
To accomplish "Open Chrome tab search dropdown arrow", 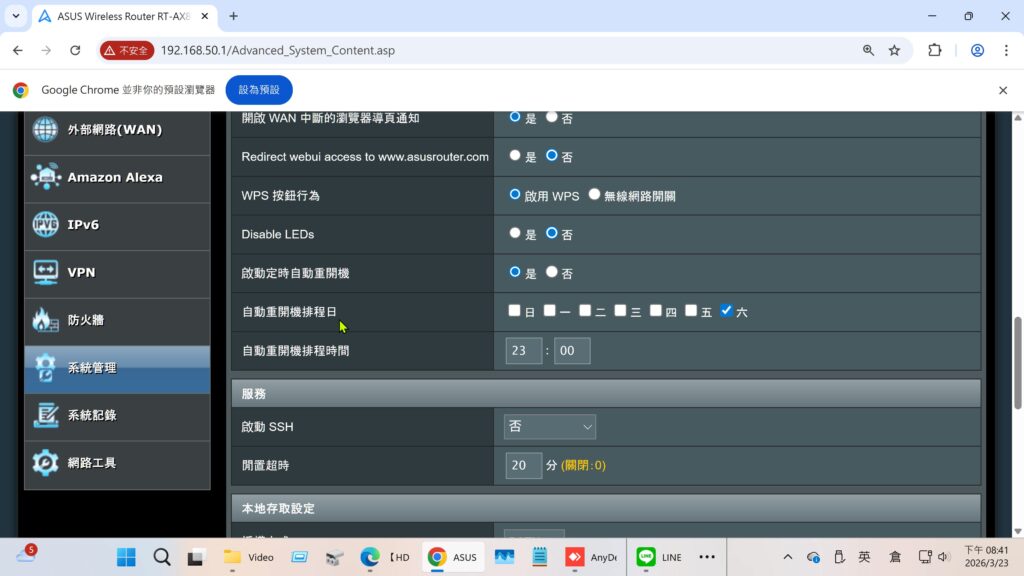I will tap(16, 16).
